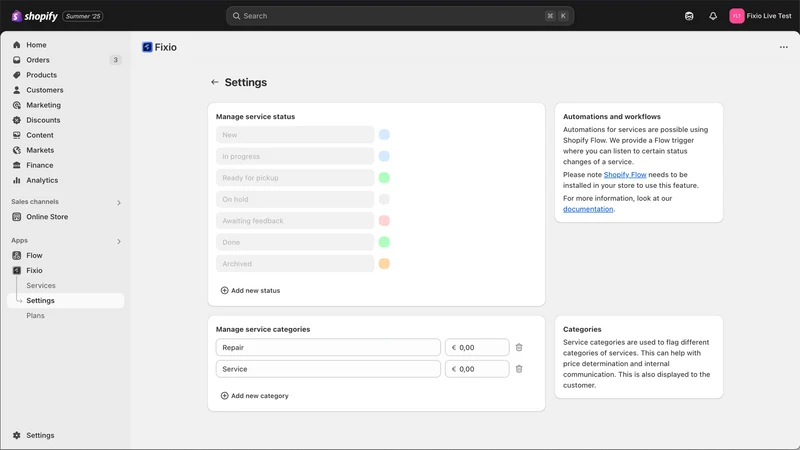This screenshot has width=800, height=450.
Task: Click the Ready for pickup status field
Action: point(295,178)
